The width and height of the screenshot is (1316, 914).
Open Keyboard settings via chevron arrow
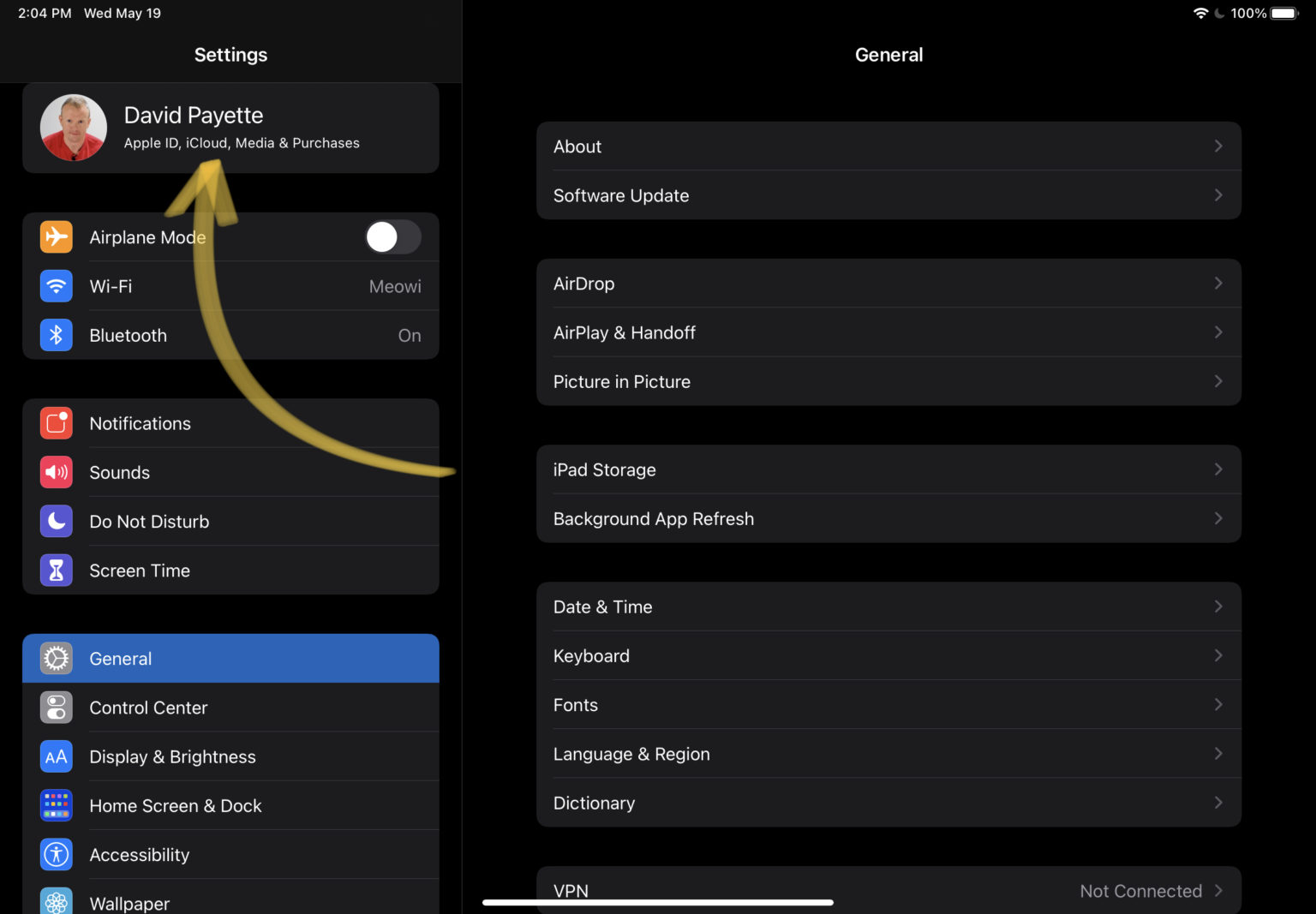tap(1217, 655)
